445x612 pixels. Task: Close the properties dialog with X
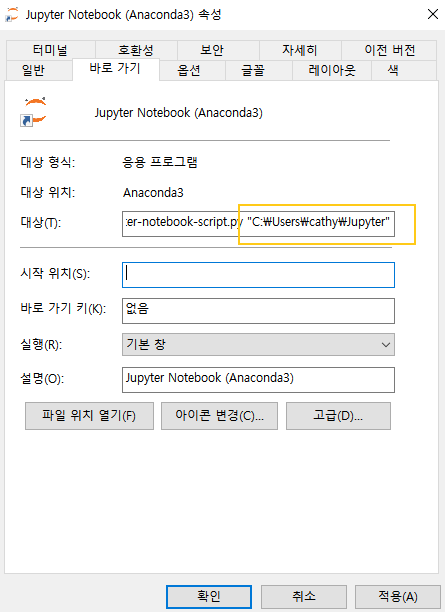pyautogui.click(x=433, y=14)
